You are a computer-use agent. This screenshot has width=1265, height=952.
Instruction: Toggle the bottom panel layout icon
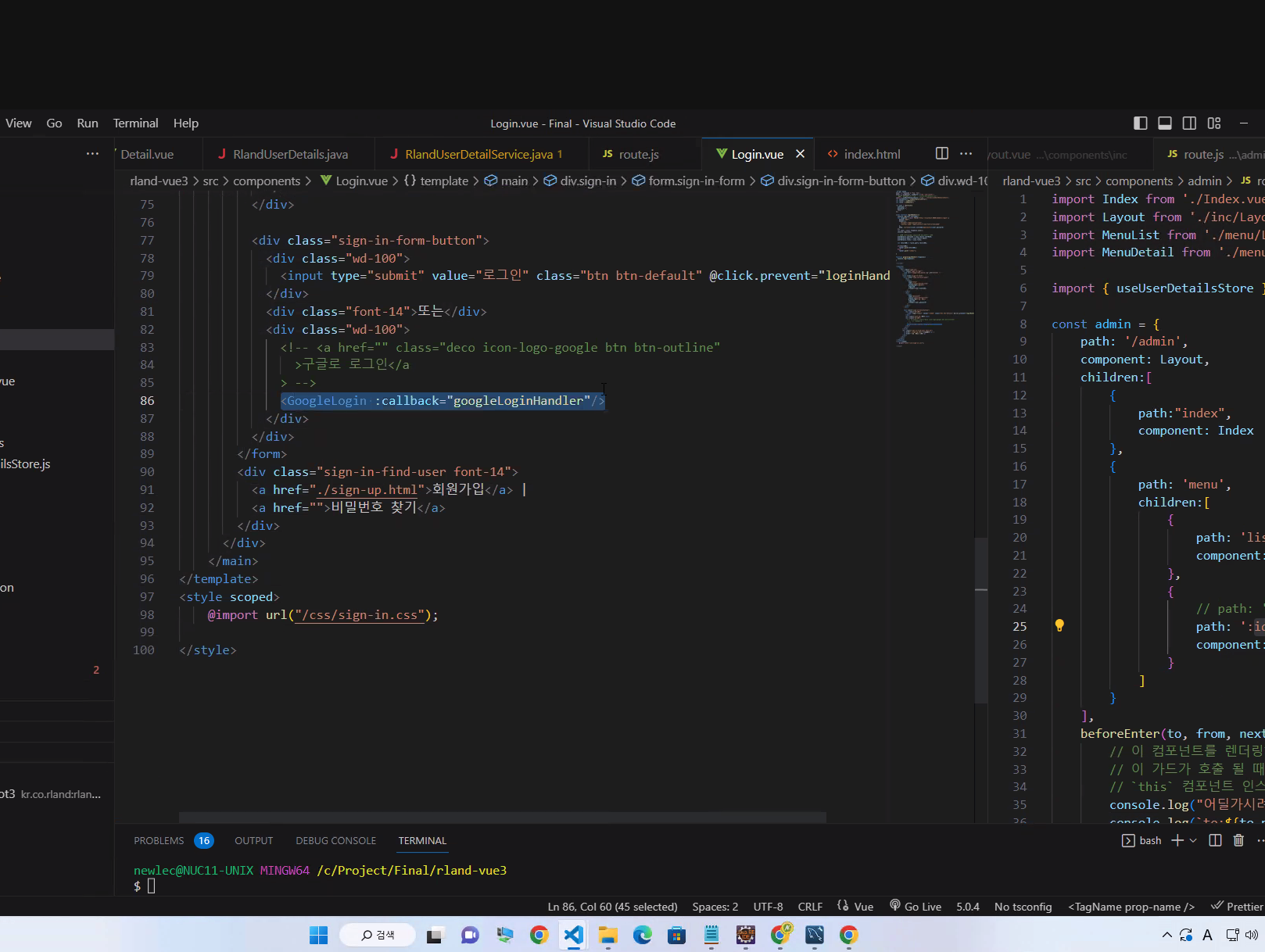[x=1165, y=123]
